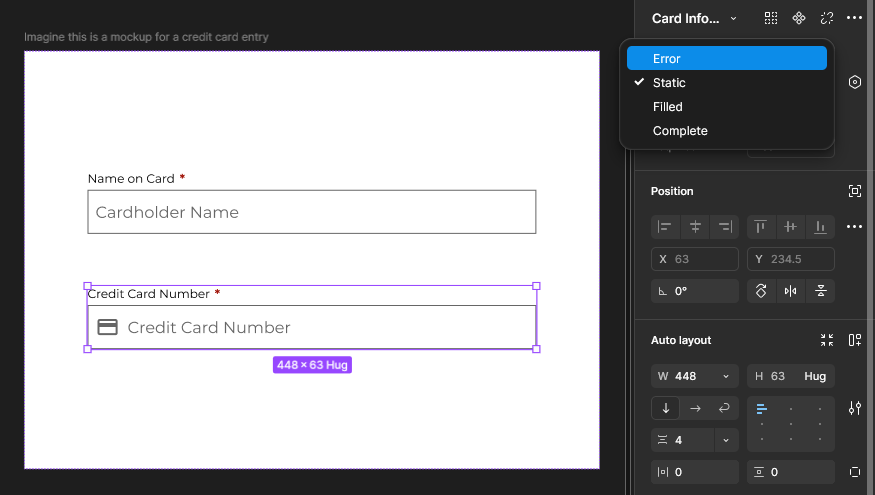875x495 pixels.
Task: Align the selection to horizontal centers
Action: pyautogui.click(x=695, y=227)
